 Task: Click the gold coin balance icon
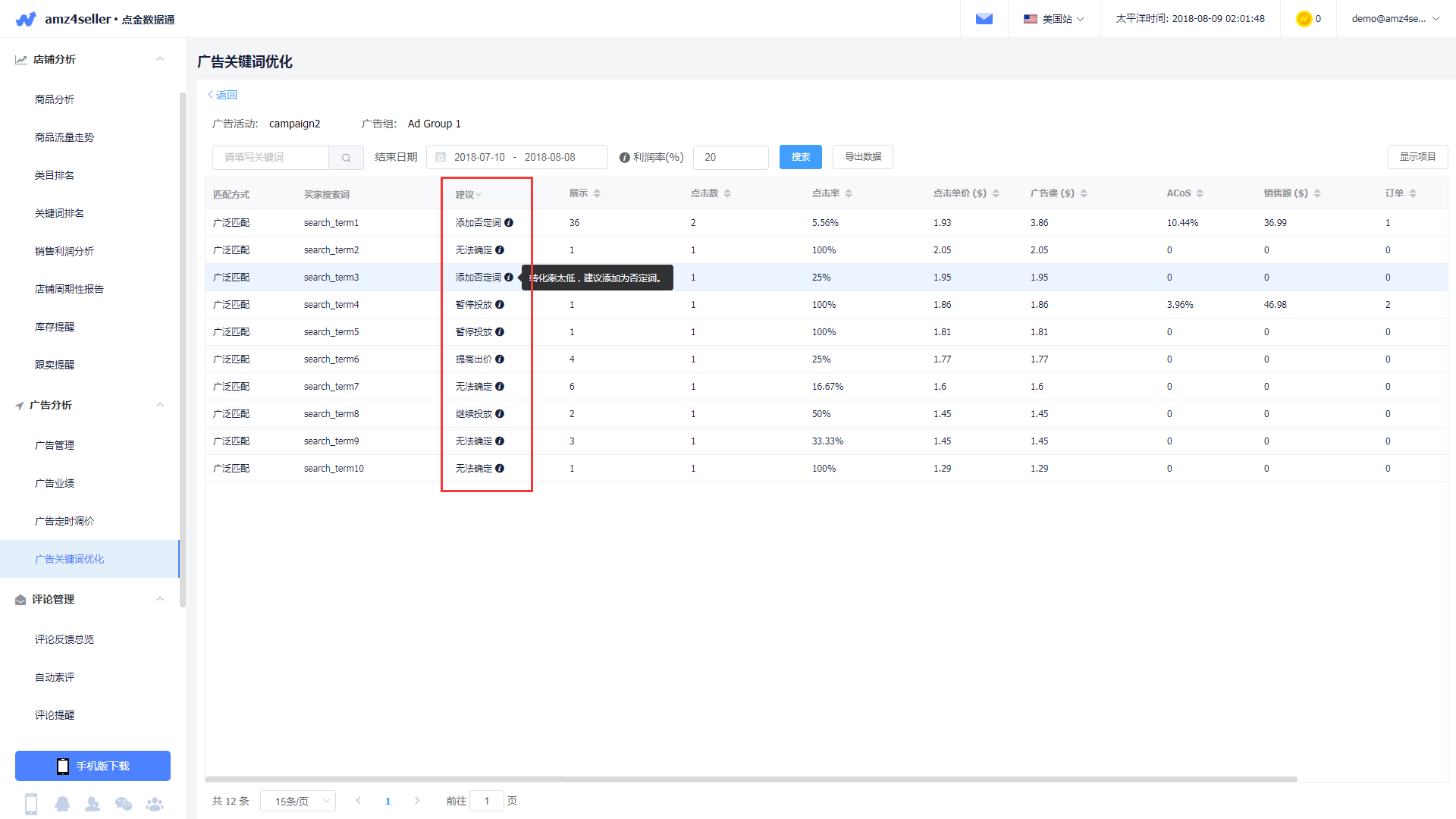point(1304,19)
